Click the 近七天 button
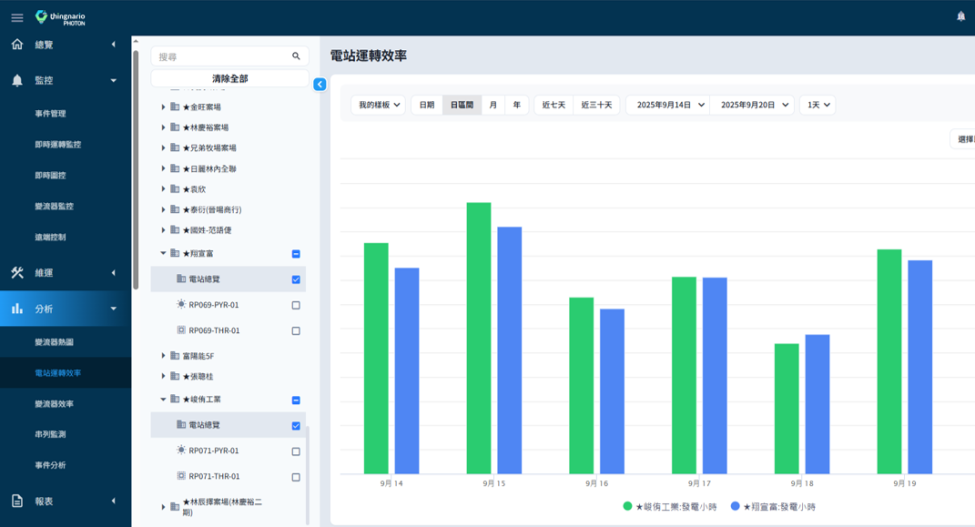This screenshot has width=975, height=527. point(554,105)
